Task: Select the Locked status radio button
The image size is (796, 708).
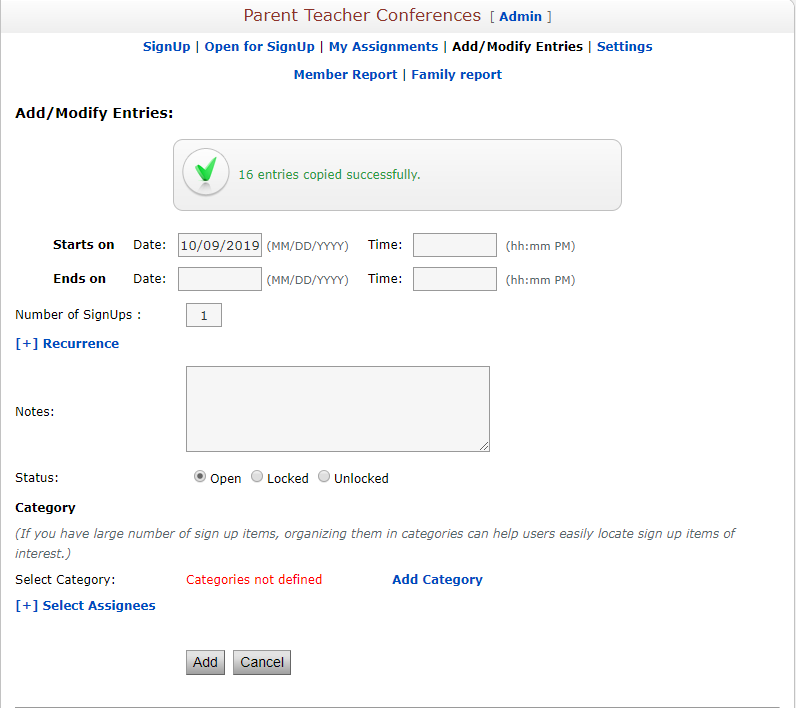Action: pyautogui.click(x=257, y=477)
